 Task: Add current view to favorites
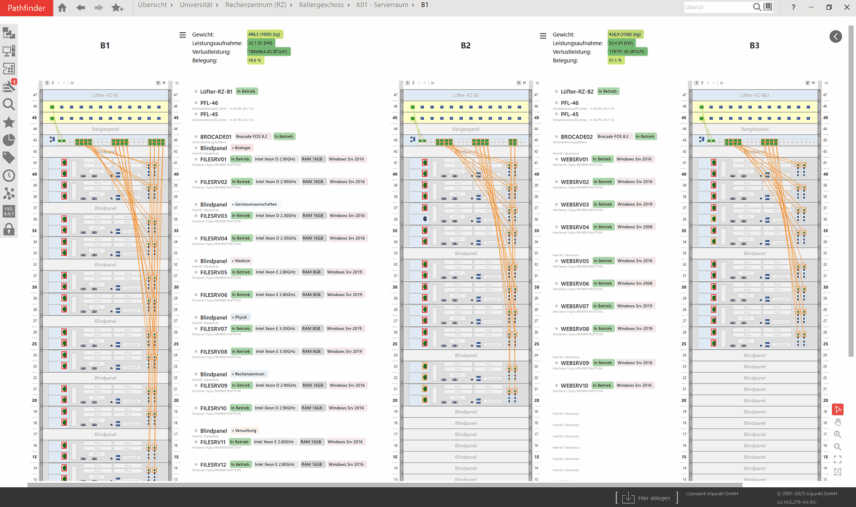[117, 7]
